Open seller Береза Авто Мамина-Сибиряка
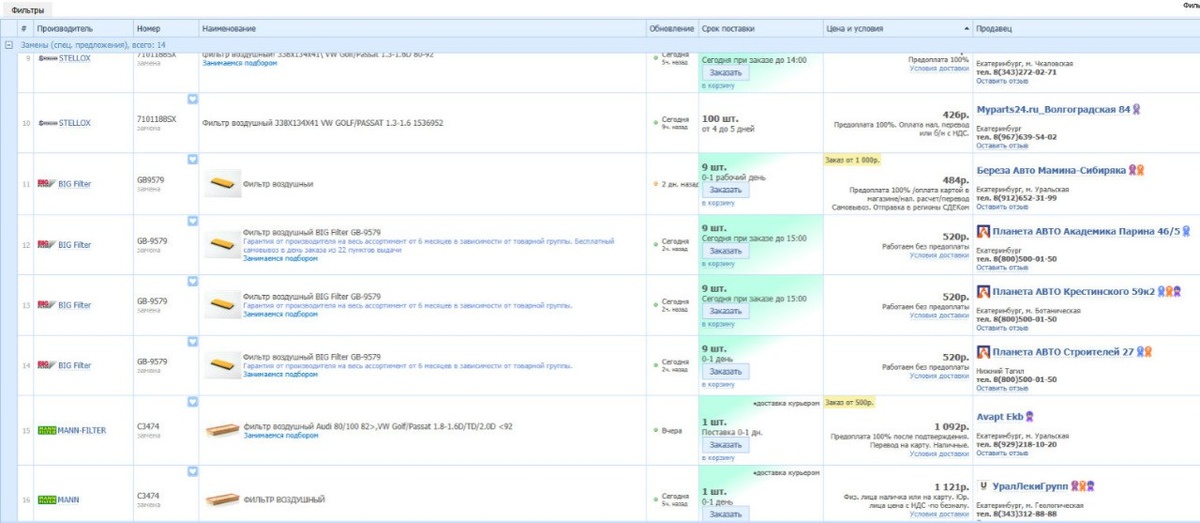 1051,170
